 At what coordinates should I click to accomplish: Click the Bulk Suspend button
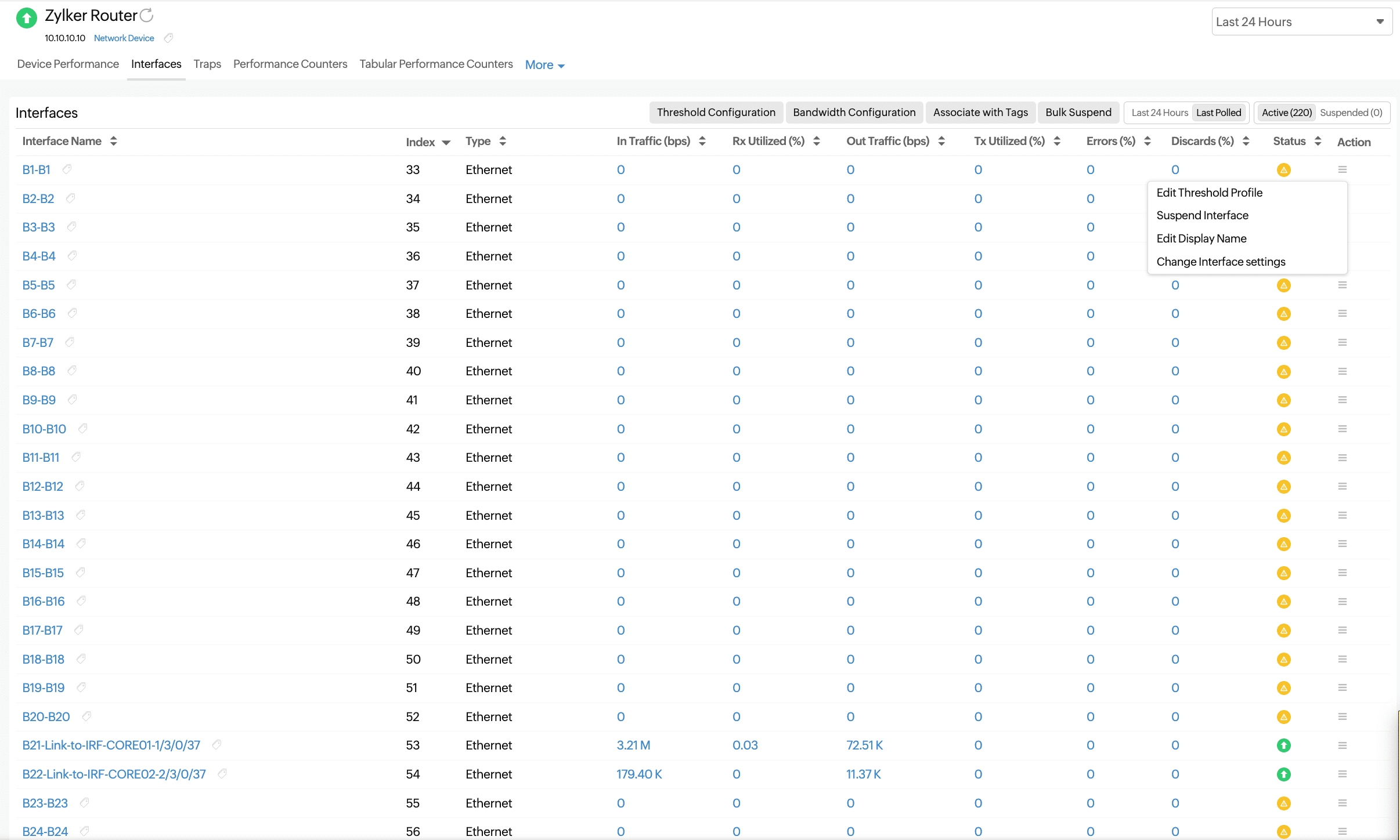pos(1078,113)
